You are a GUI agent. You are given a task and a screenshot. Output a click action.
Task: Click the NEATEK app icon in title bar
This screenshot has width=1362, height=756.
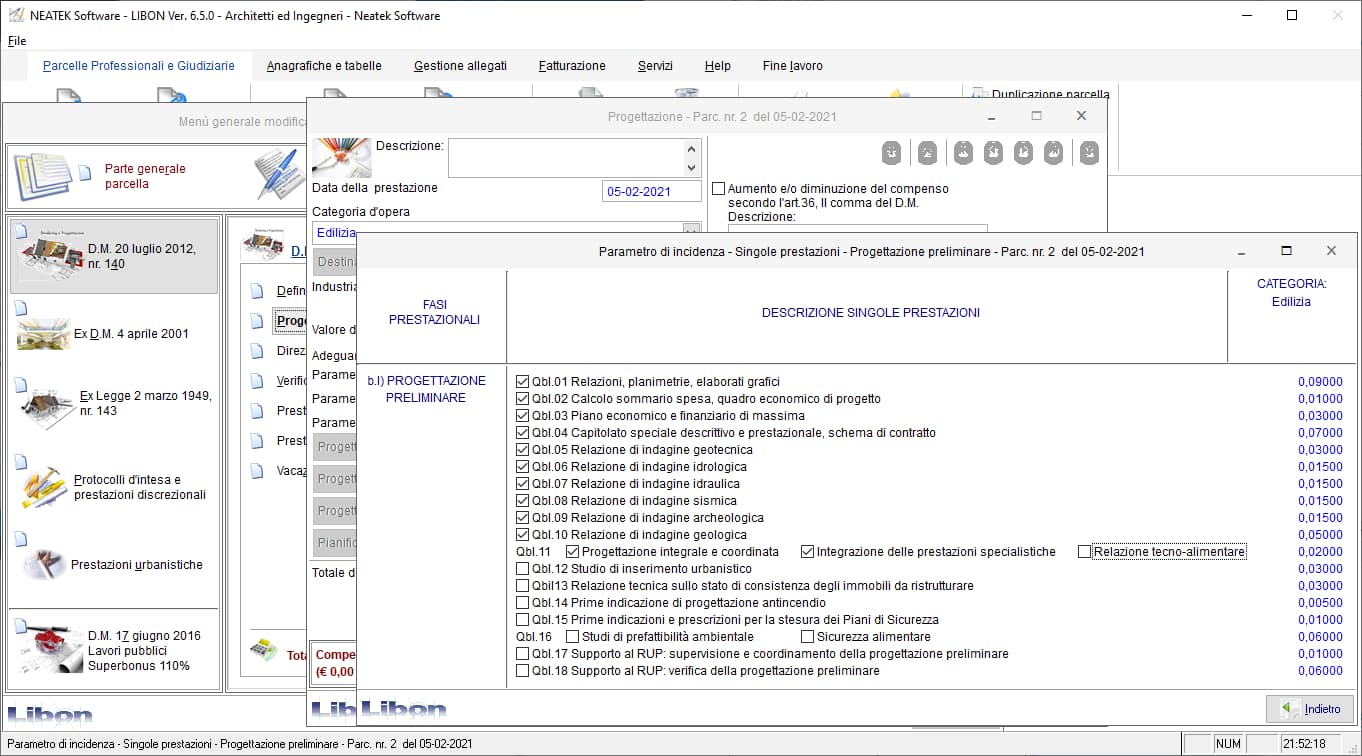coord(15,15)
